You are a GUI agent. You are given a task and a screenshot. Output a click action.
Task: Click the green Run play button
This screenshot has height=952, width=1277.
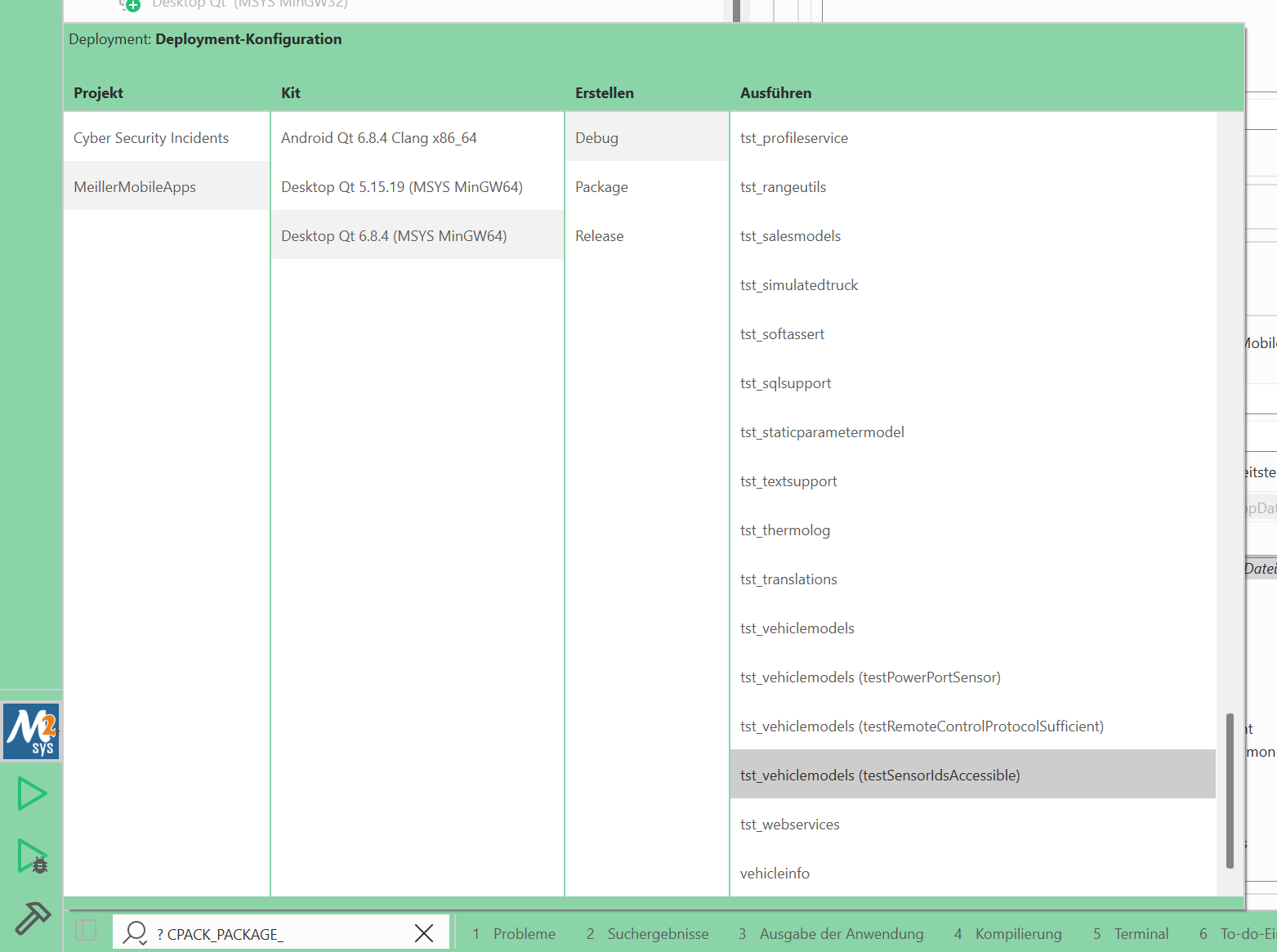coord(32,793)
